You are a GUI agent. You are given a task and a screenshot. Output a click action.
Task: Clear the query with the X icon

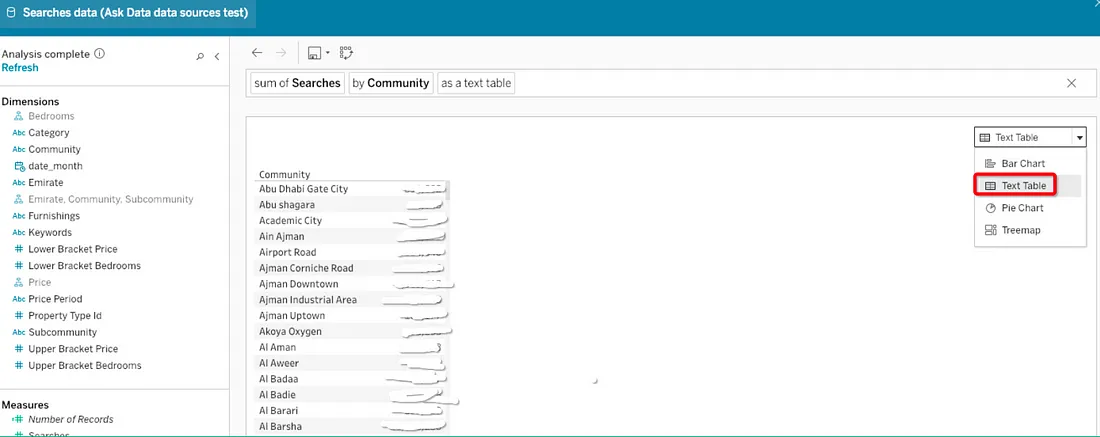[1072, 84]
